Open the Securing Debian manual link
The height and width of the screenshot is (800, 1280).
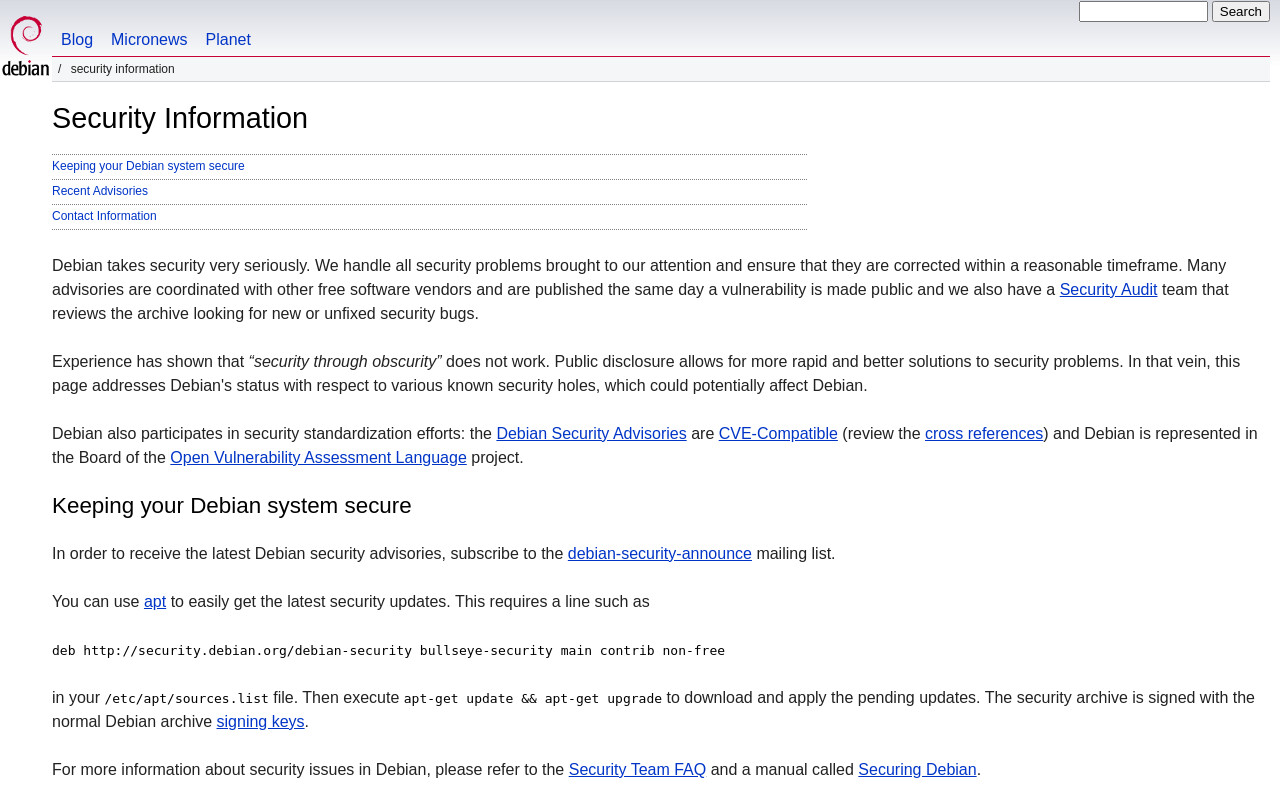[917, 770]
